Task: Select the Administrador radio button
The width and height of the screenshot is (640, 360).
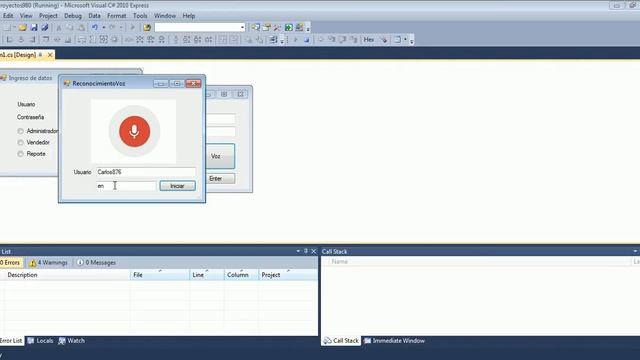Action: point(20,131)
